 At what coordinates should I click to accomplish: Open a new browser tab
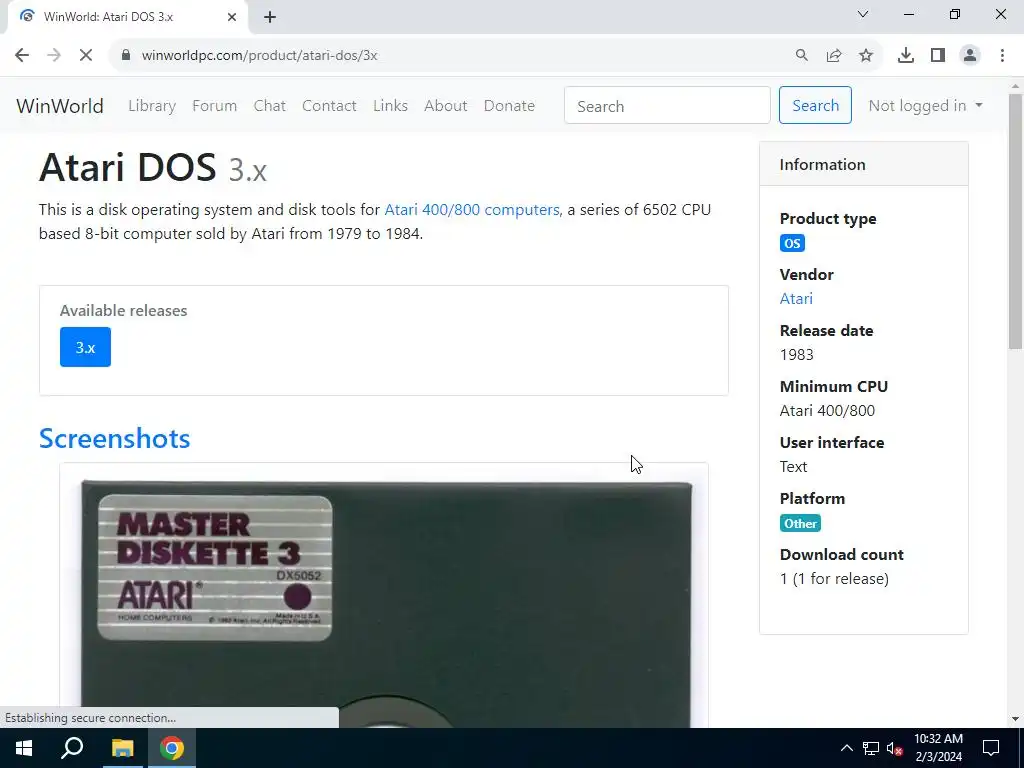click(x=270, y=17)
